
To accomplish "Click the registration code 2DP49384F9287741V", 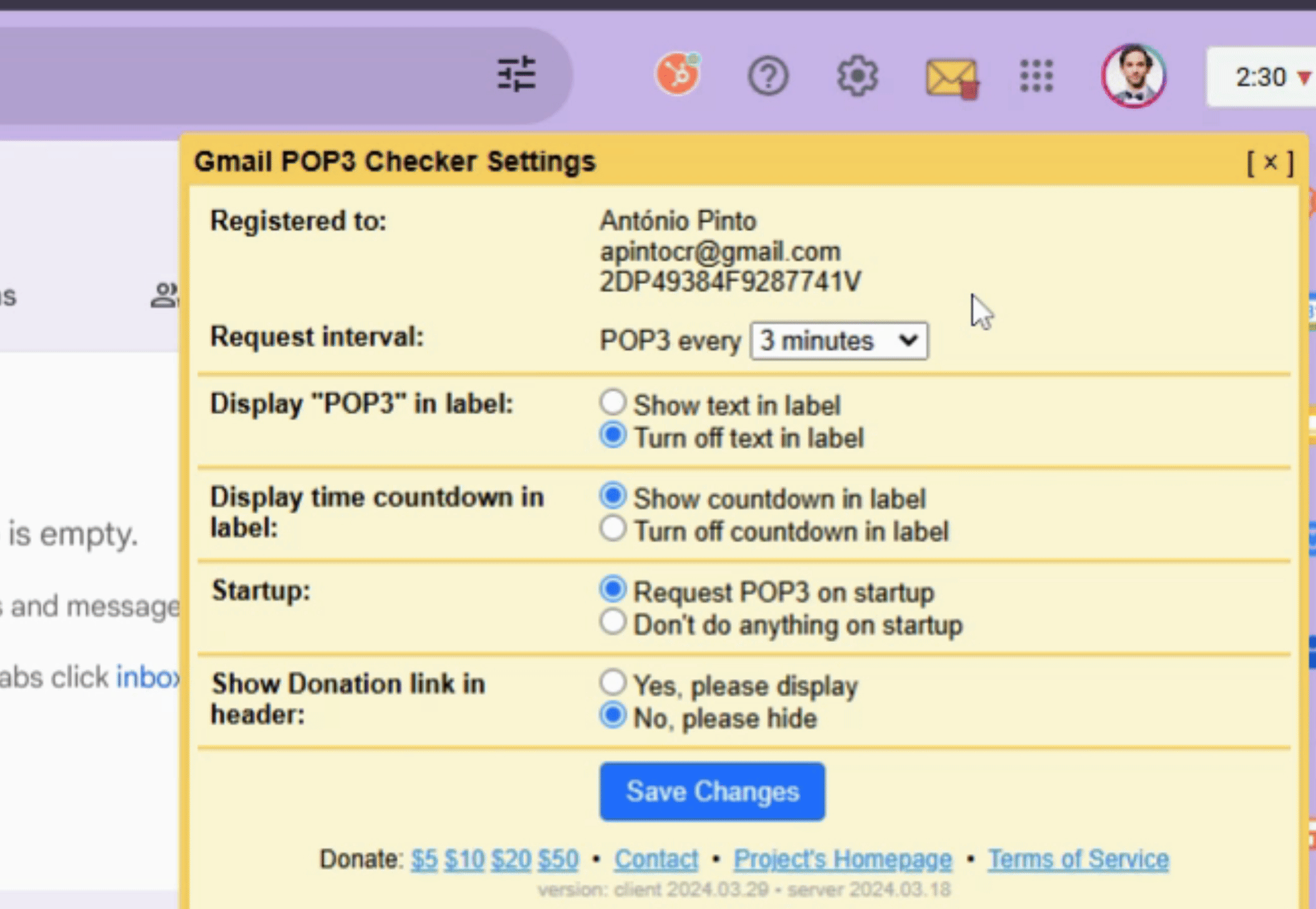I will [x=730, y=282].
